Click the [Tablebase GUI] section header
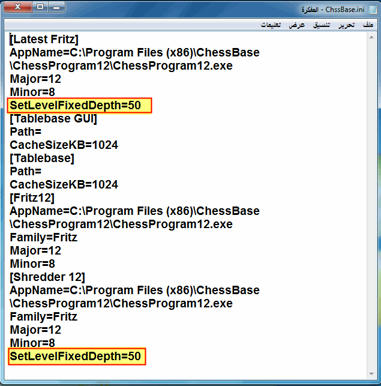The image size is (381, 386). (53, 118)
